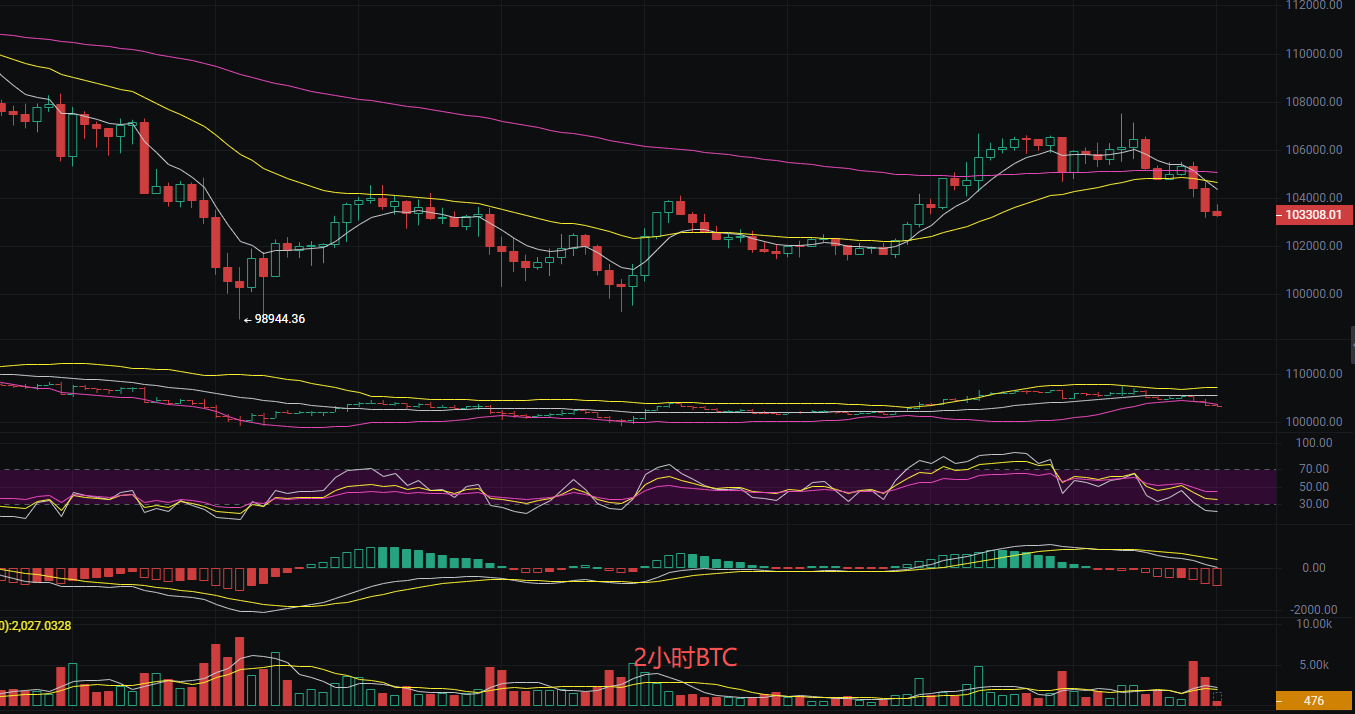This screenshot has width=1355, height=714.
Task: Click the latest rightmost red candlestick
Action: [x=1217, y=213]
